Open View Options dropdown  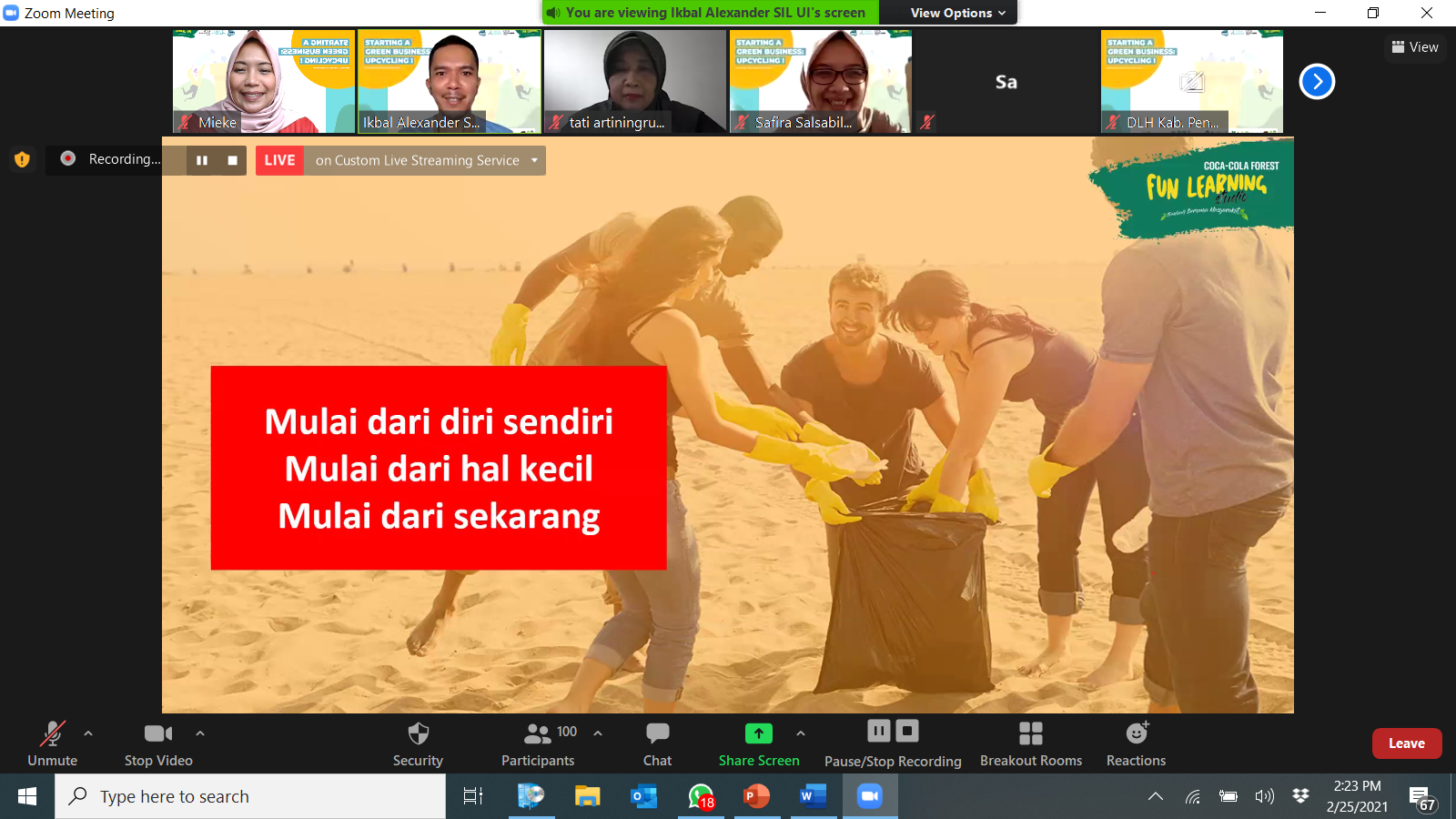tap(958, 13)
